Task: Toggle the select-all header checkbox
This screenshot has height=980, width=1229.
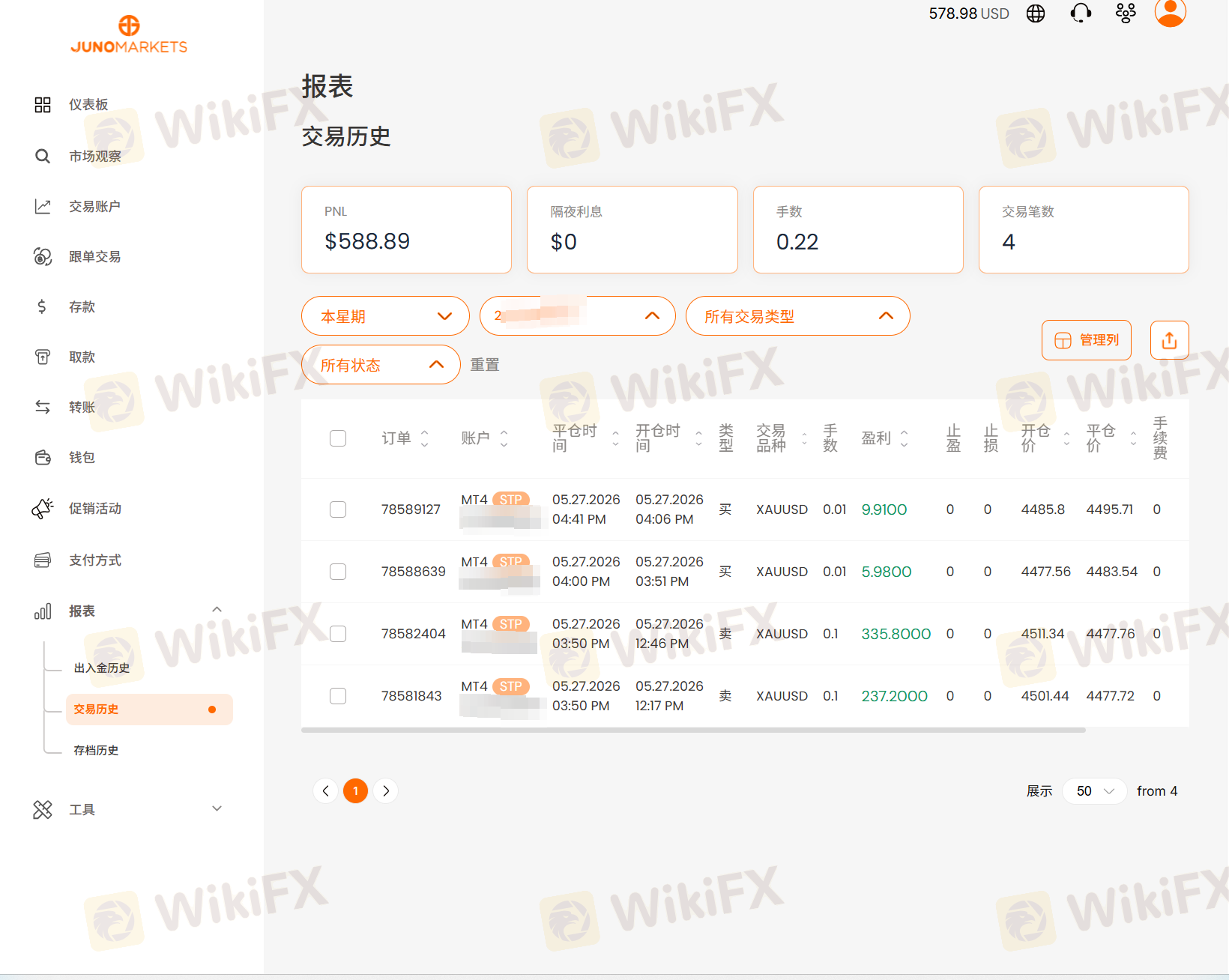Action: 338,438
